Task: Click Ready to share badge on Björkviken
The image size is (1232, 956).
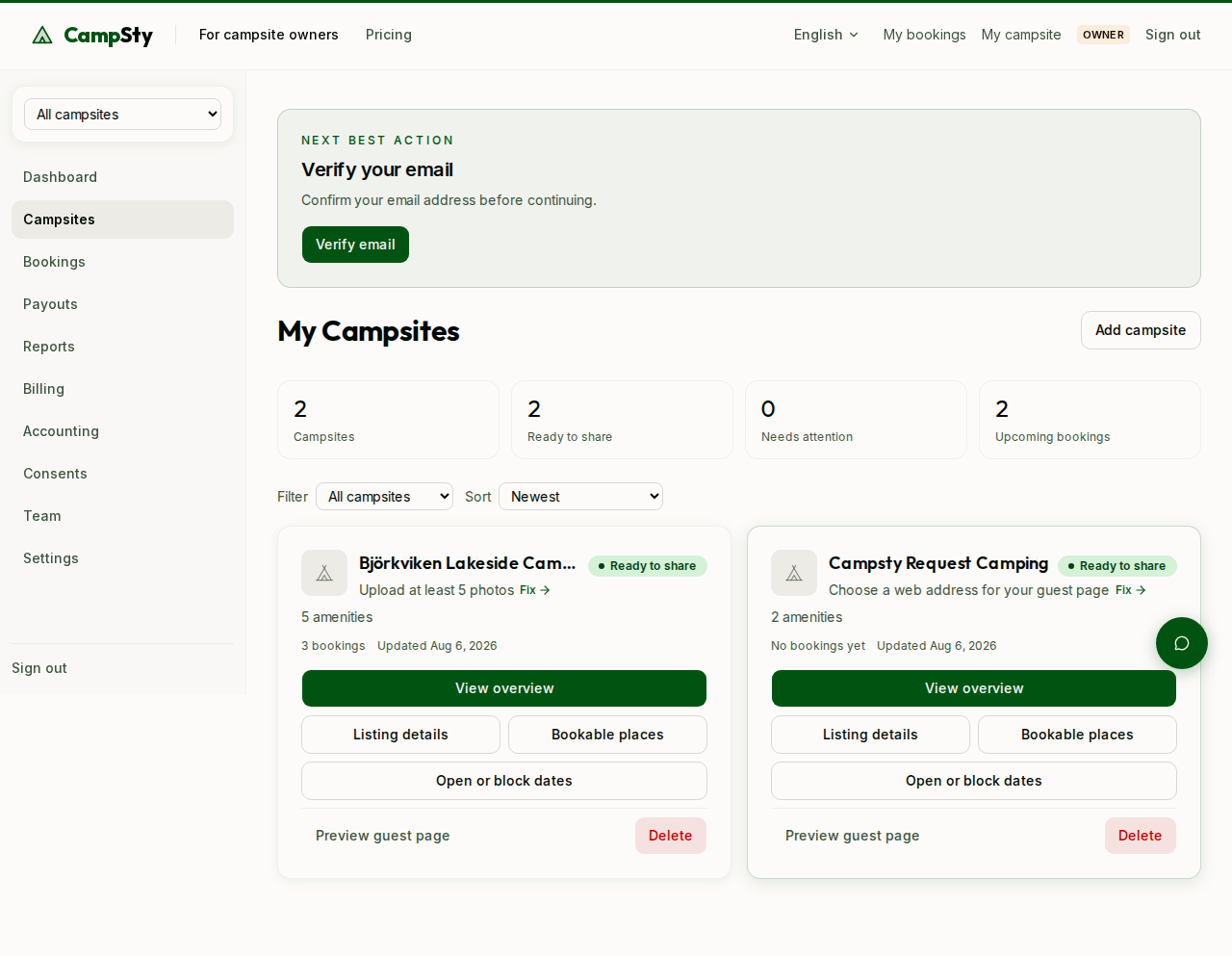Action: click(x=648, y=566)
